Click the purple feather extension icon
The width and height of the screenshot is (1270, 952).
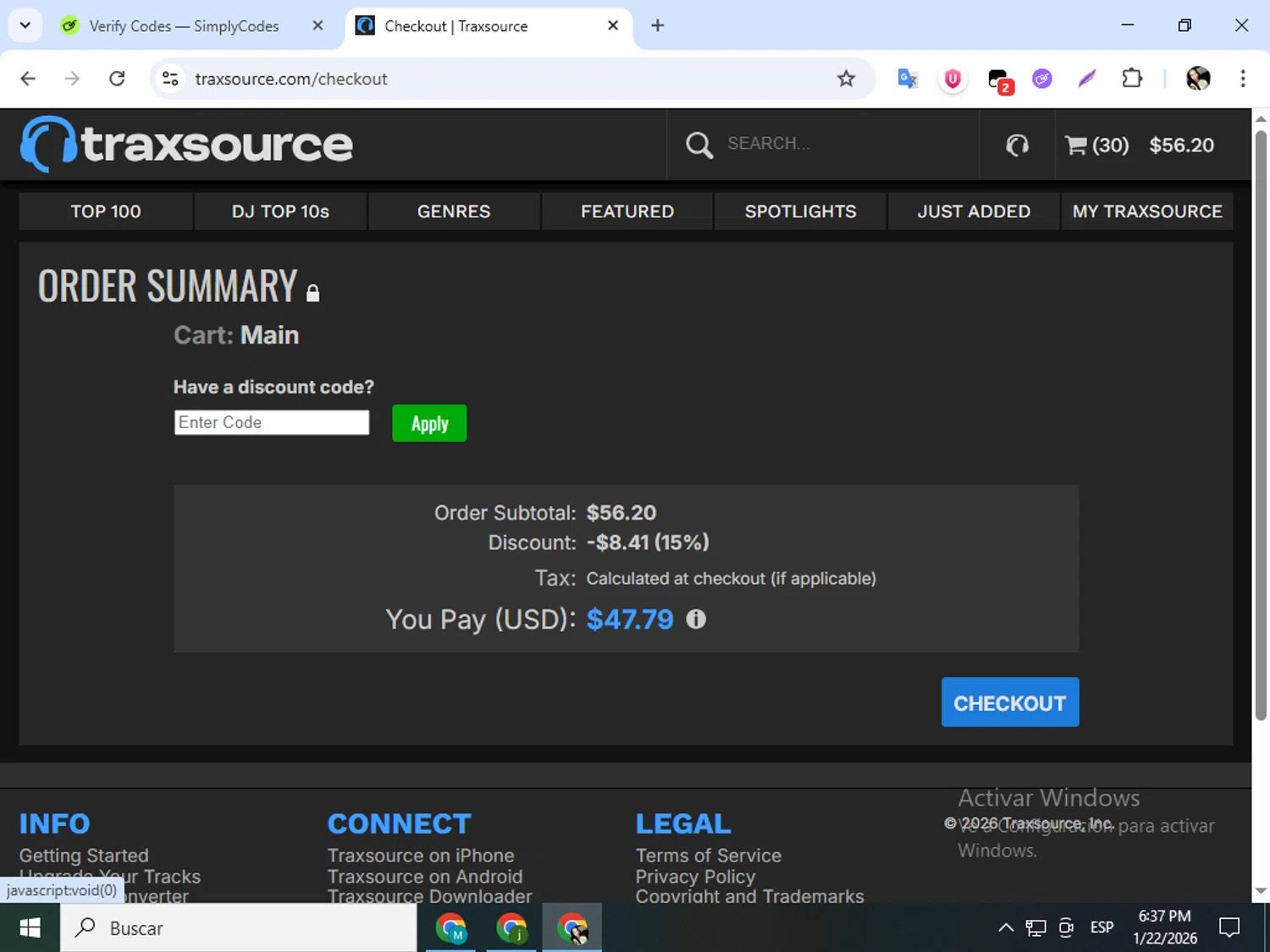pos(1087,79)
